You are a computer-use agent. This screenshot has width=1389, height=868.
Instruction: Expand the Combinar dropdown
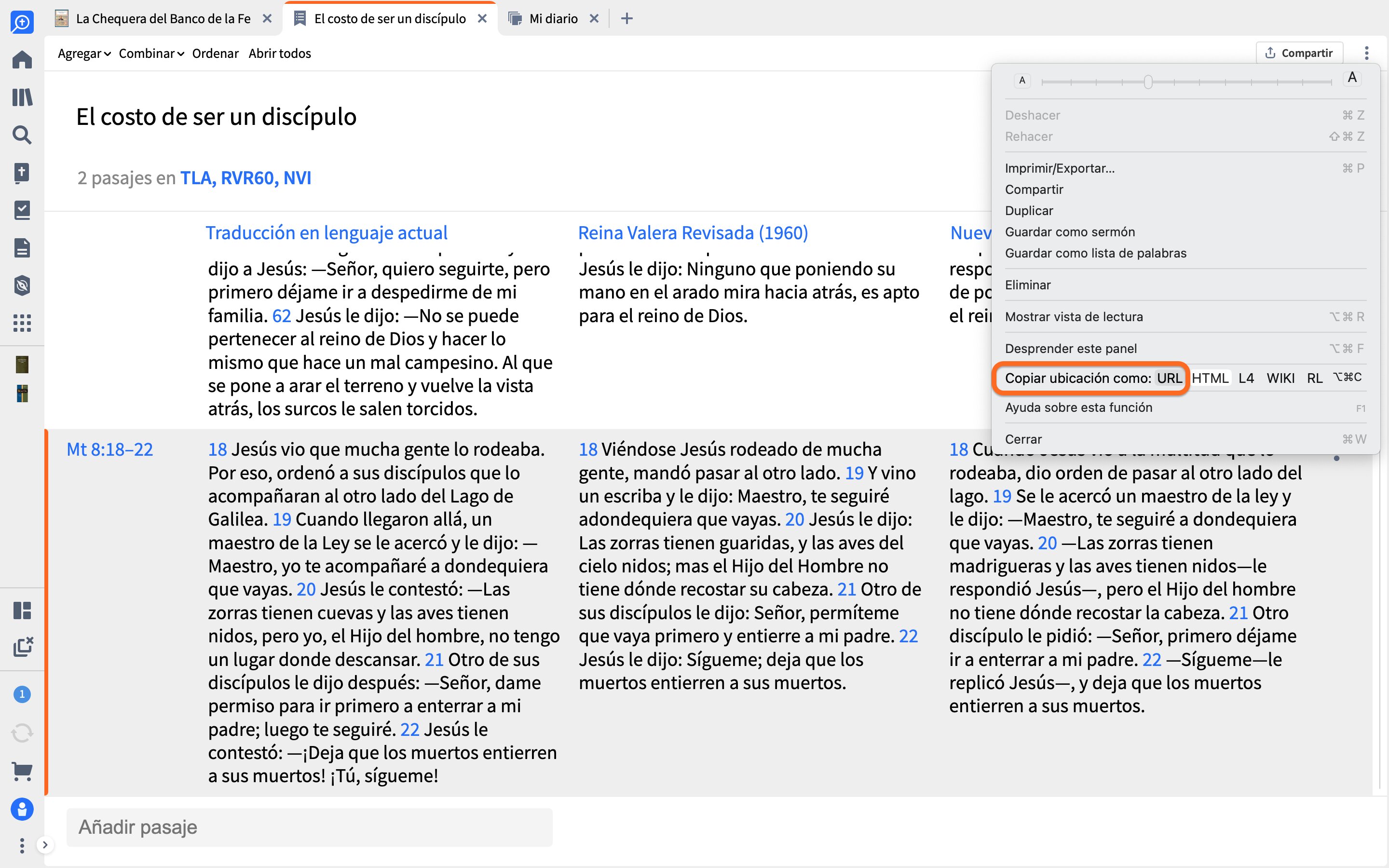click(x=151, y=54)
